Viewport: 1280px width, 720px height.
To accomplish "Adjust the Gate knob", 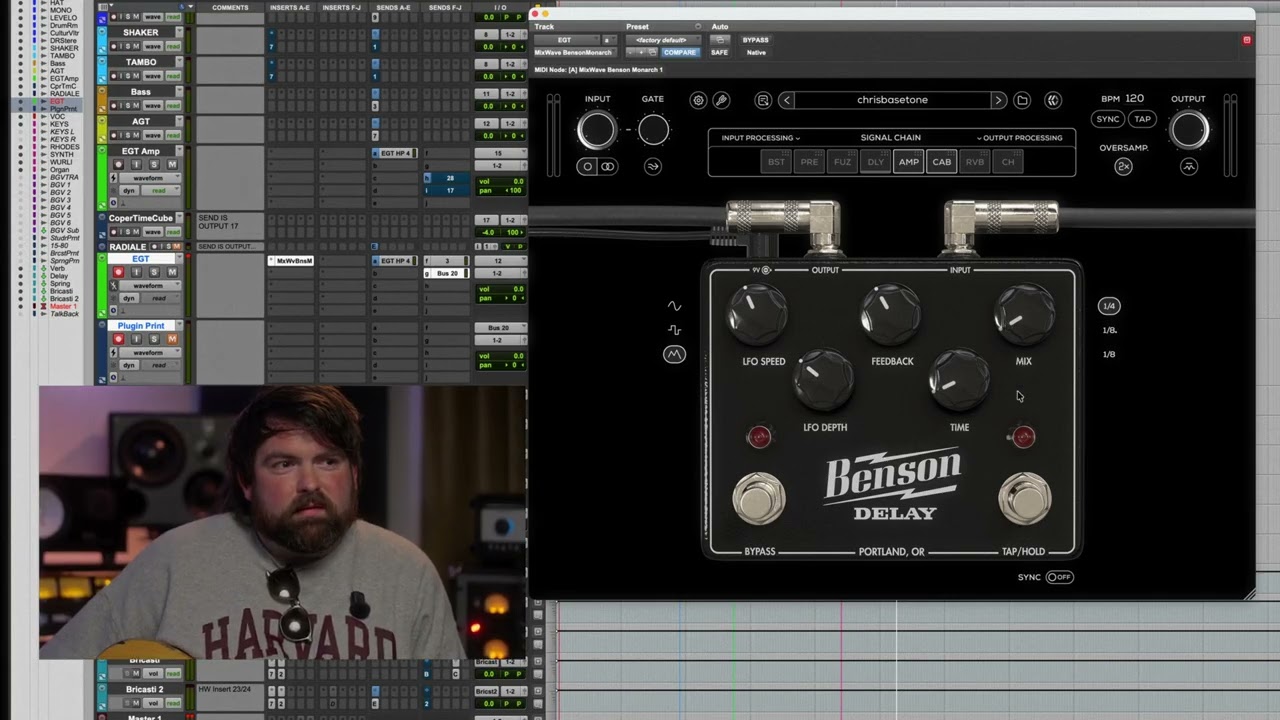I will pyautogui.click(x=653, y=129).
